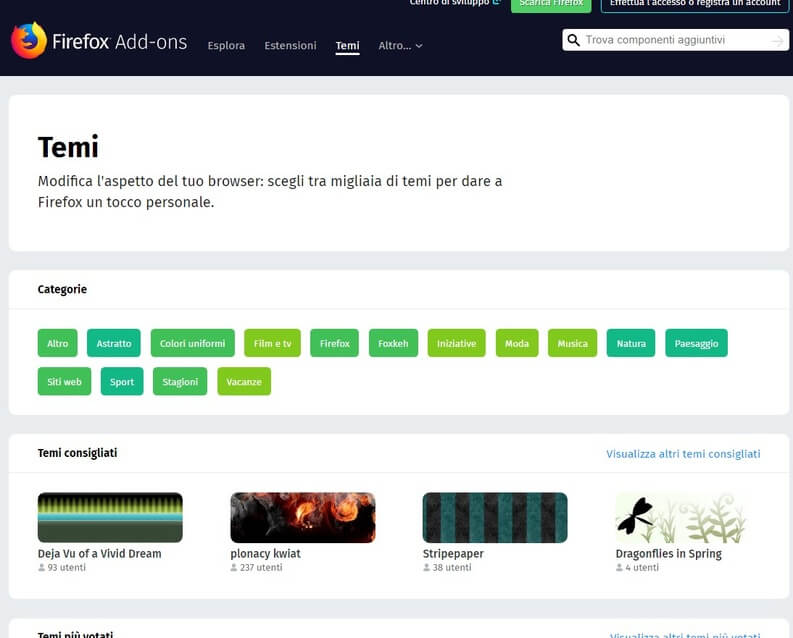Click the 93 utenti text
Viewport: 793px width, 638px height.
[x=67, y=568]
